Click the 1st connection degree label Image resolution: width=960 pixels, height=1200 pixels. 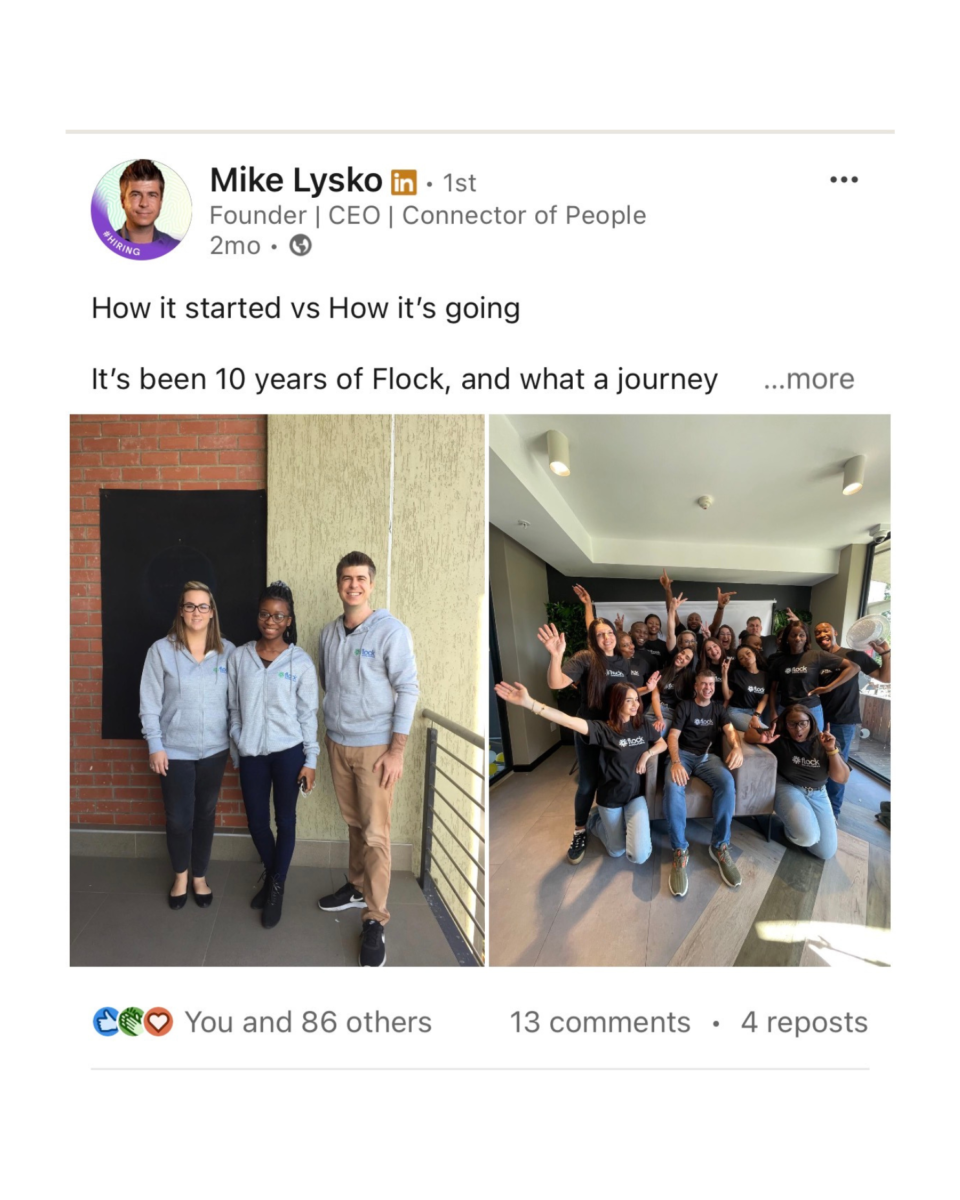(460, 183)
